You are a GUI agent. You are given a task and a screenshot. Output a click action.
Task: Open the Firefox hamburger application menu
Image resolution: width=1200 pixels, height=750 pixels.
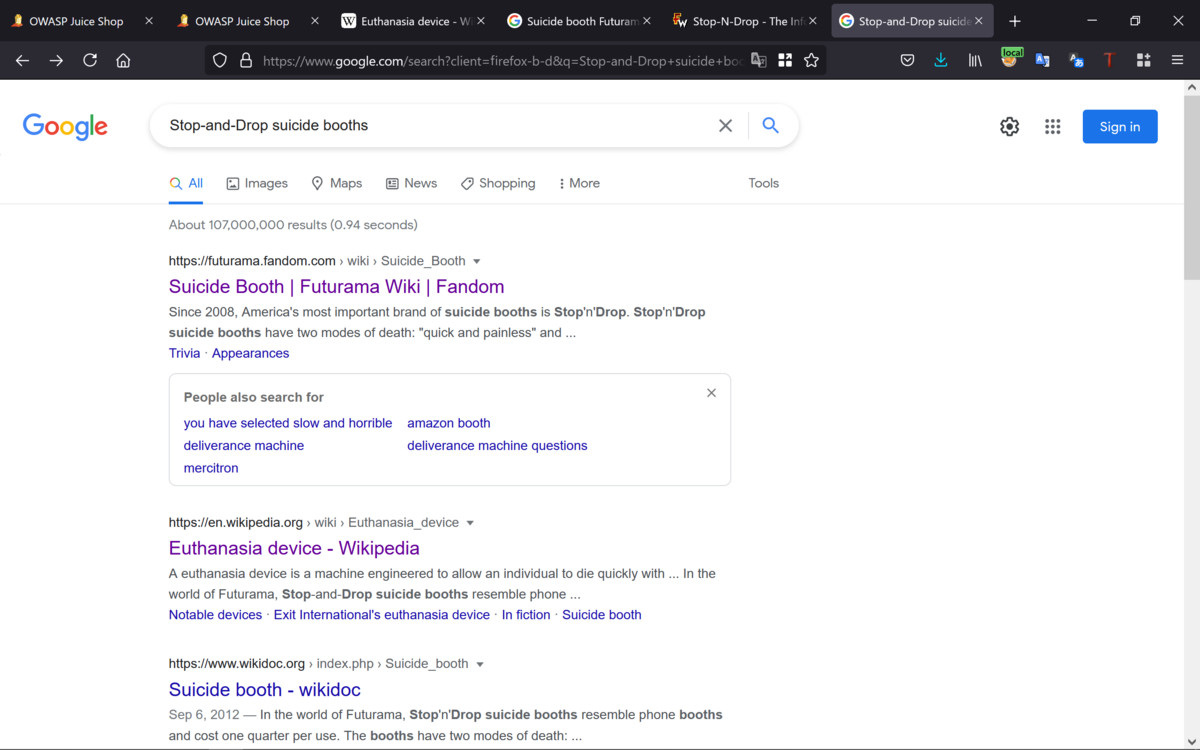(1178, 60)
